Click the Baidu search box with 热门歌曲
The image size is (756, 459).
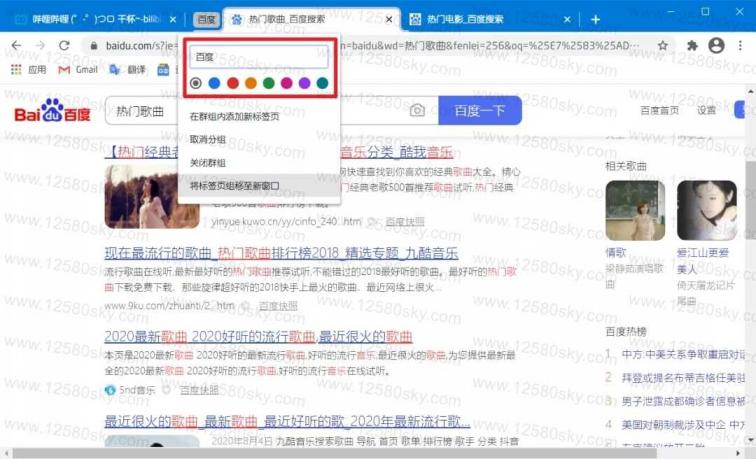[270, 110]
